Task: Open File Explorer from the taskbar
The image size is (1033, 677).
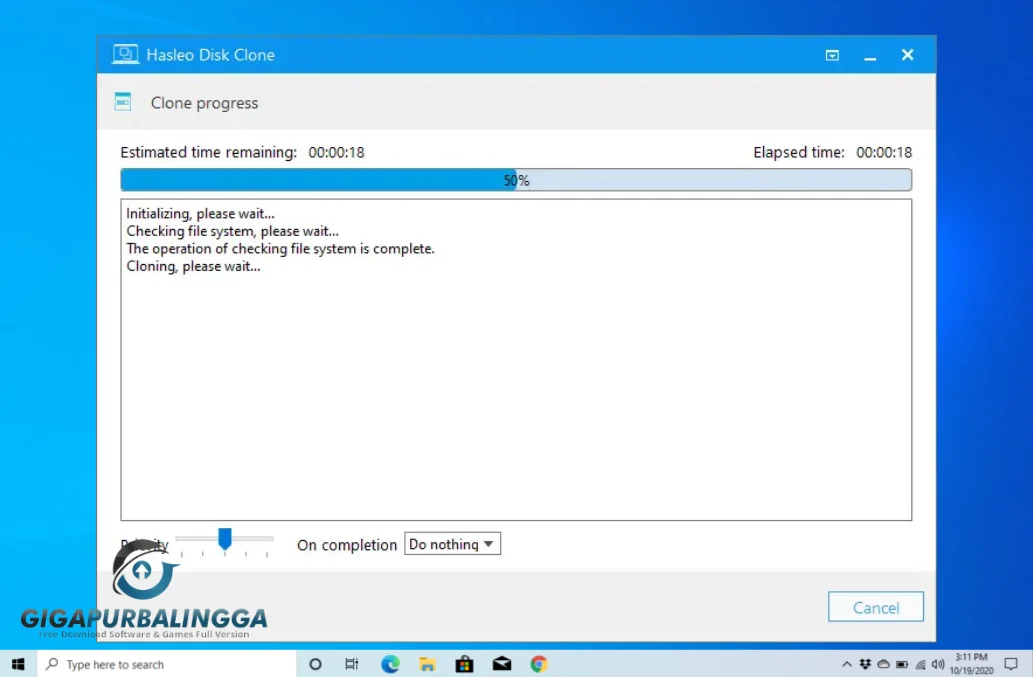Action: [x=428, y=664]
